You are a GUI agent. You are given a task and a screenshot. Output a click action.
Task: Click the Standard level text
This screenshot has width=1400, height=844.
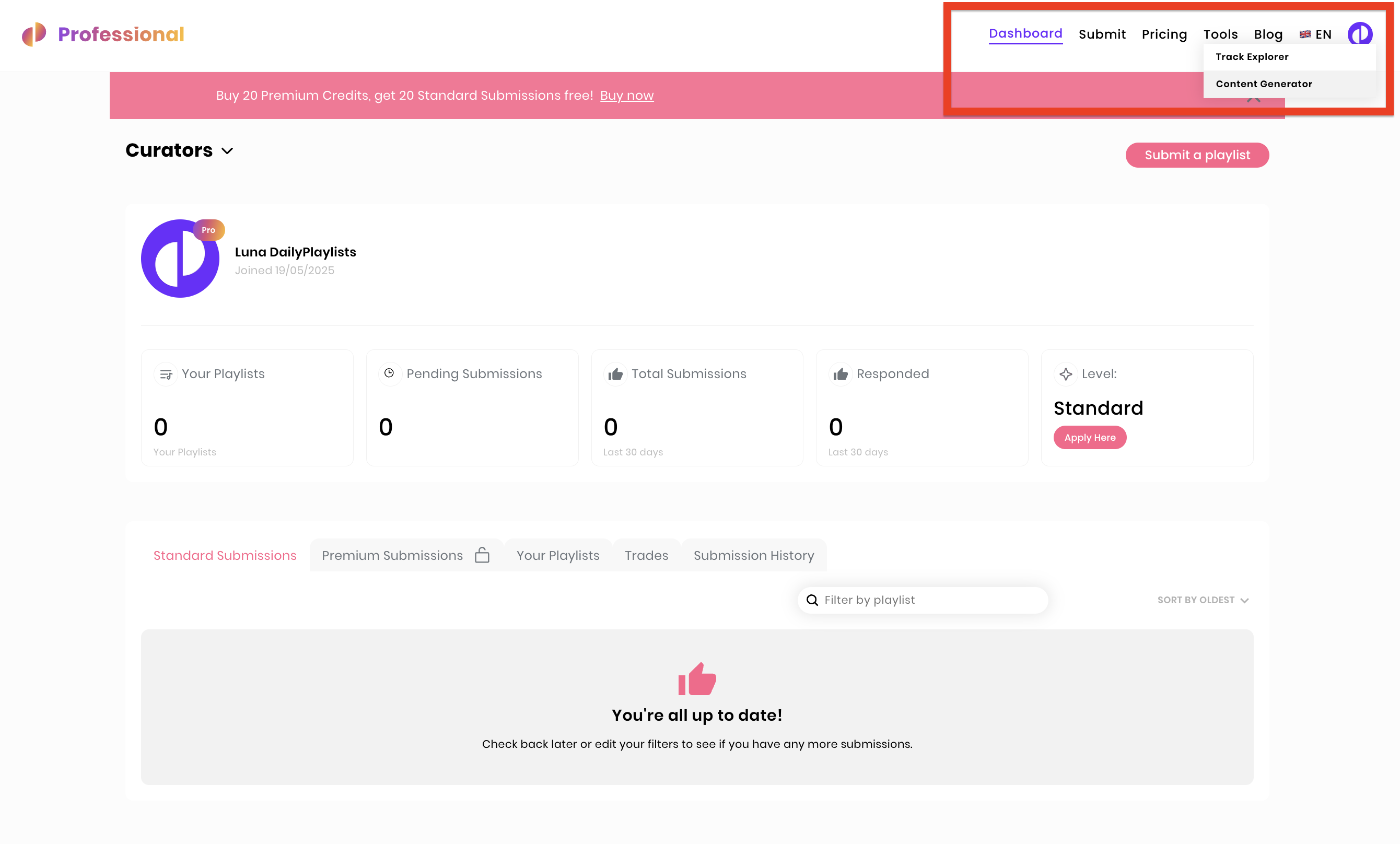[x=1098, y=408]
